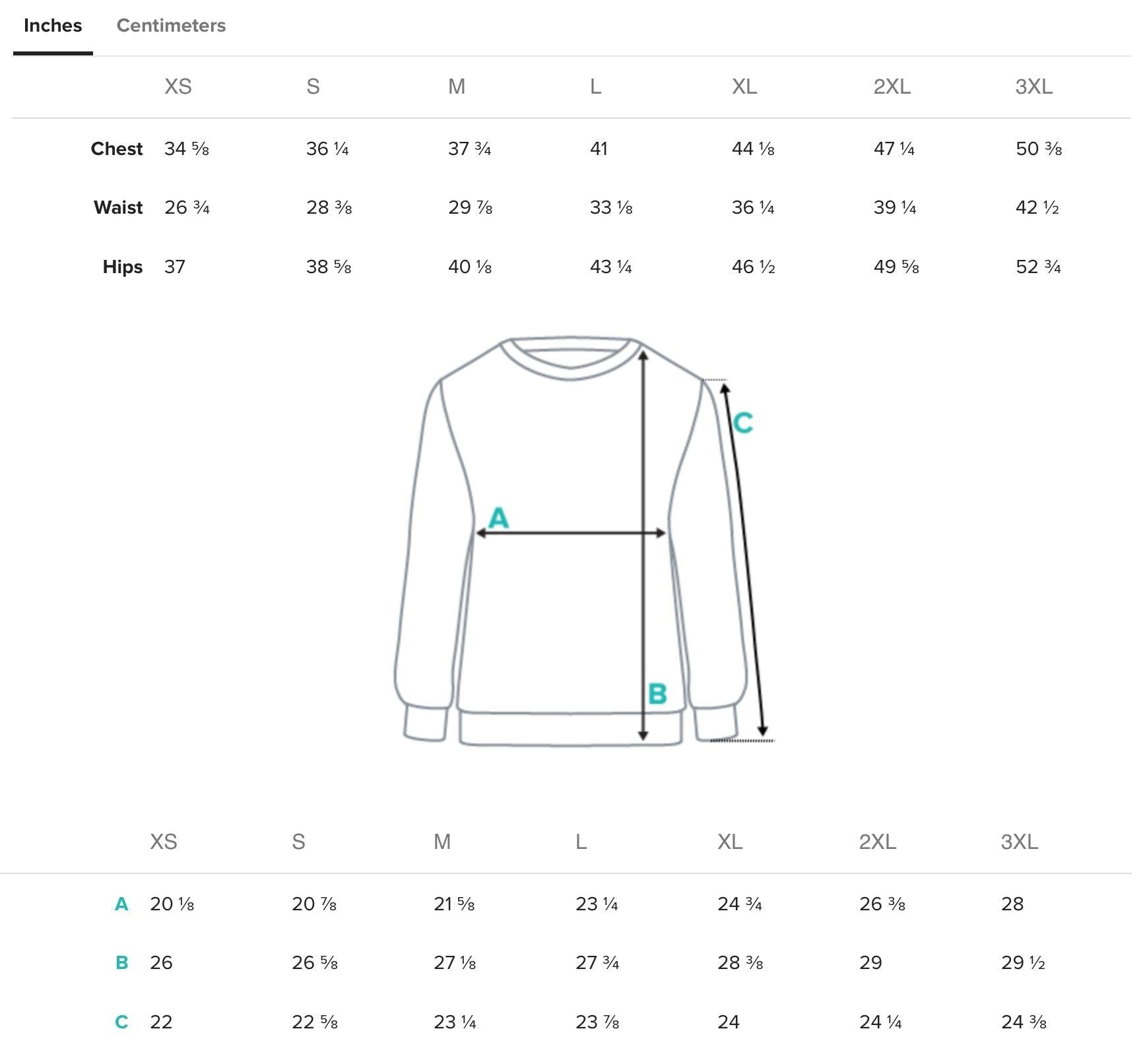Click teal letter C beside the sleeve
The width and height of the screenshot is (1143, 1064).
point(743,423)
